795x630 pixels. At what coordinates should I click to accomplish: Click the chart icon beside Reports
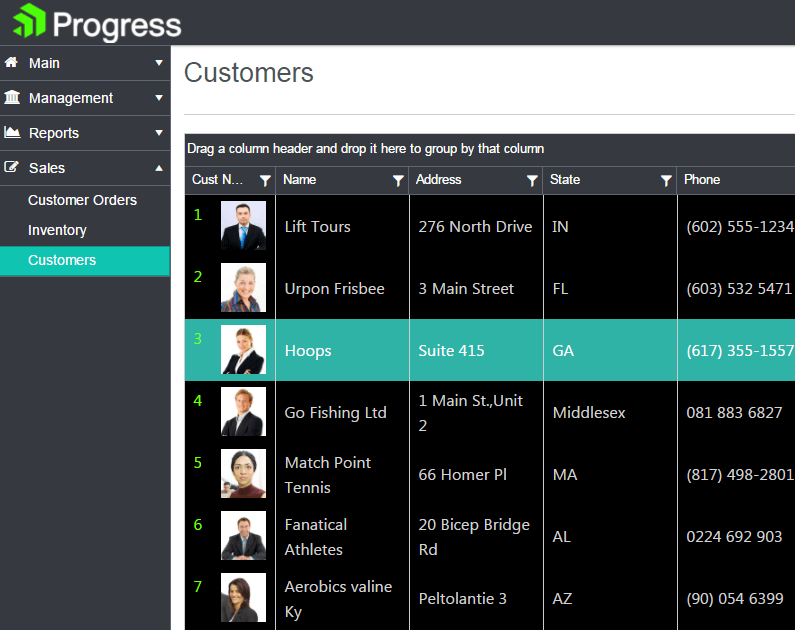click(12, 133)
